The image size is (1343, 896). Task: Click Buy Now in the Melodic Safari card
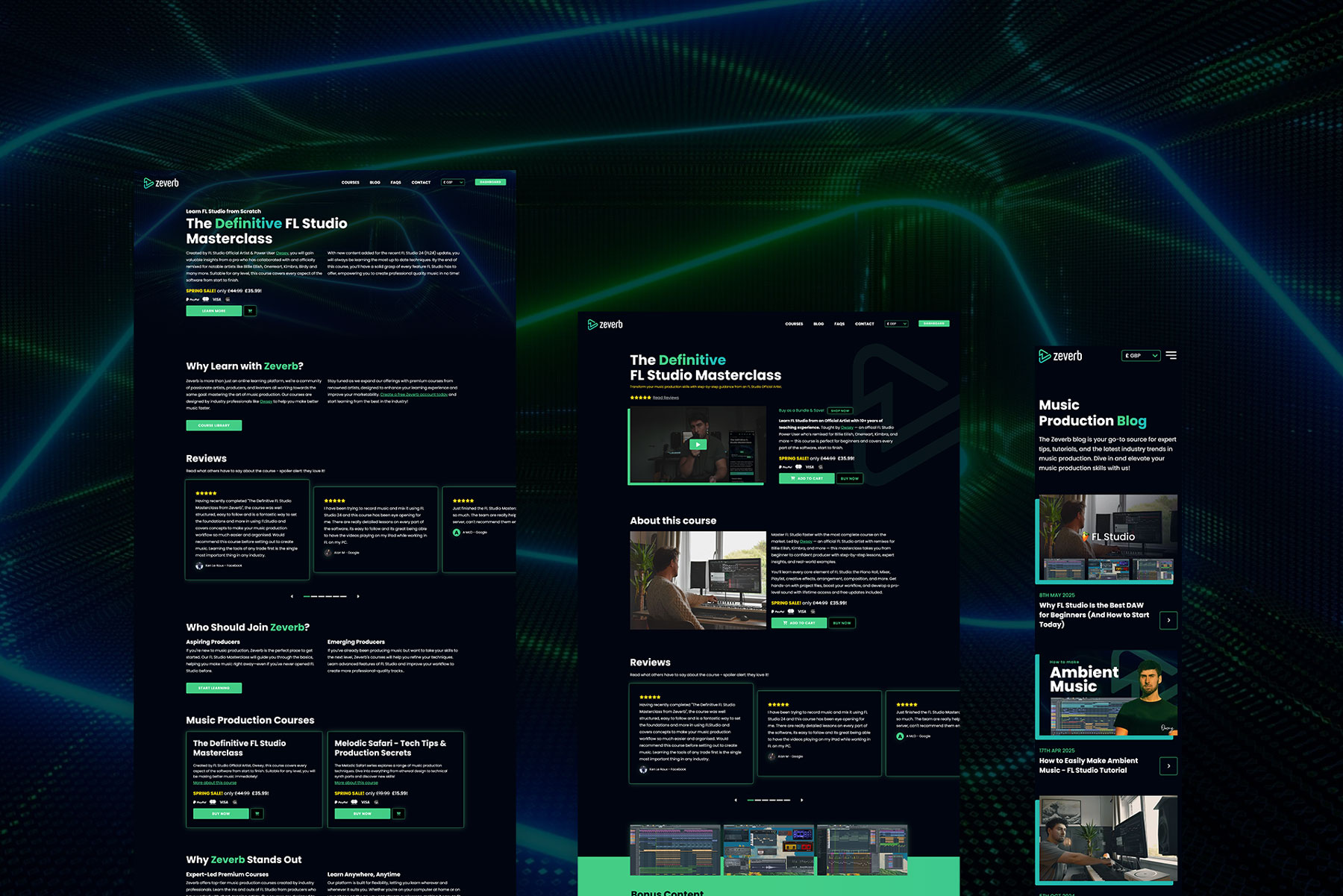363,814
